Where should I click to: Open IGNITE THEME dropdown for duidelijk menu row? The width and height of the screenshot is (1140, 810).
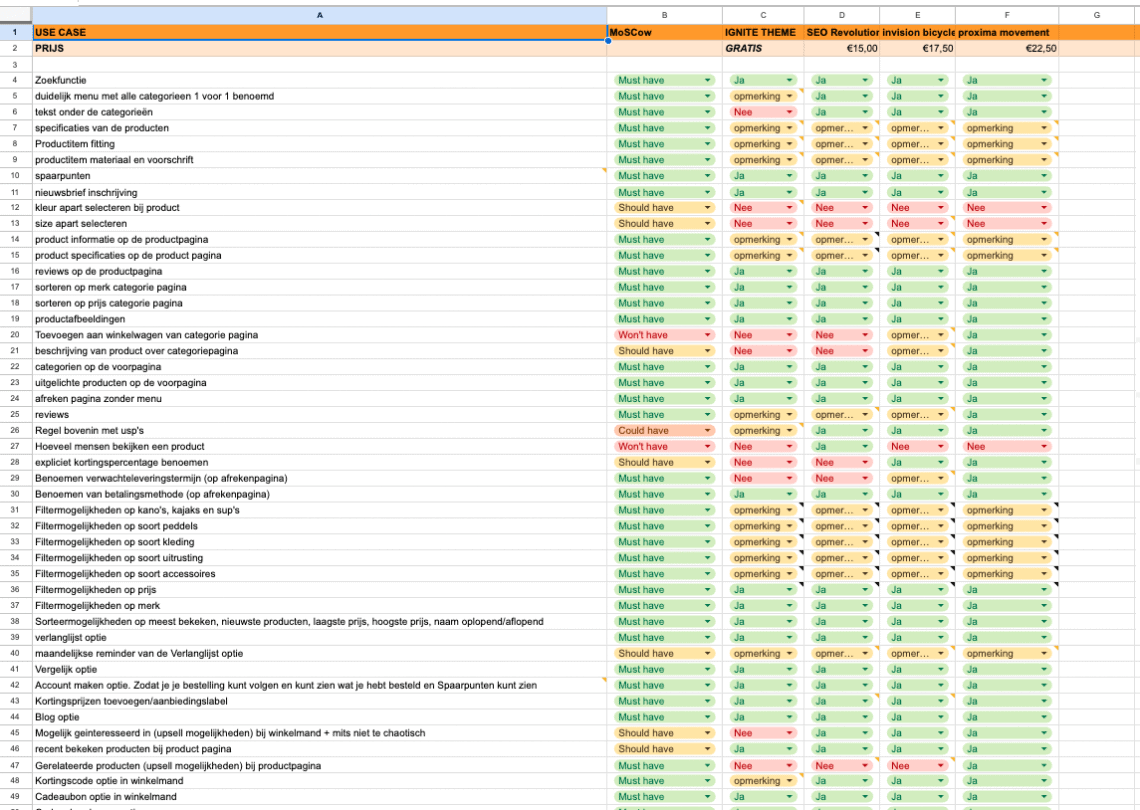762,96
